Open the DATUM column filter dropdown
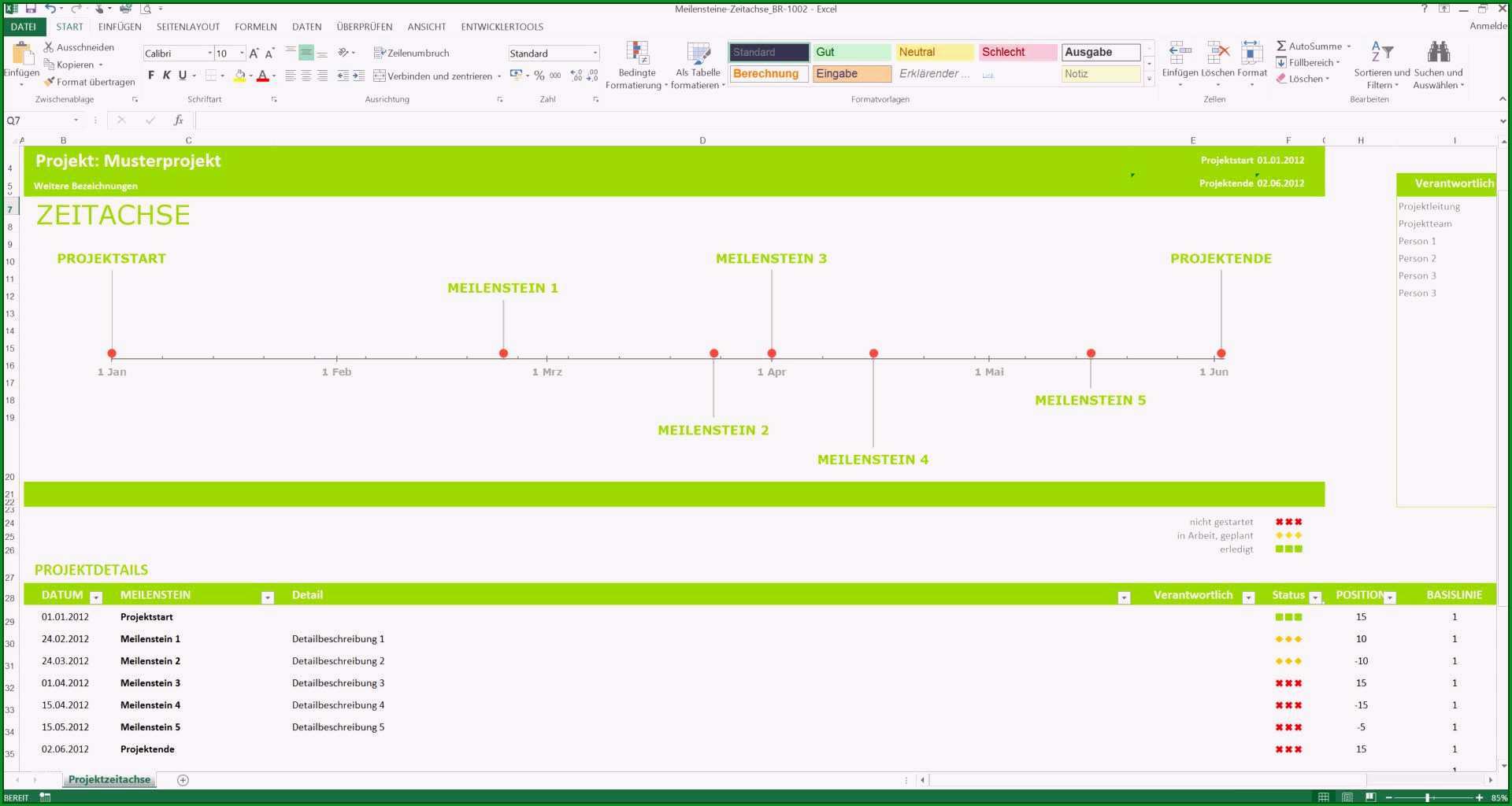Image resolution: width=1512 pixels, height=806 pixels. 96,597
